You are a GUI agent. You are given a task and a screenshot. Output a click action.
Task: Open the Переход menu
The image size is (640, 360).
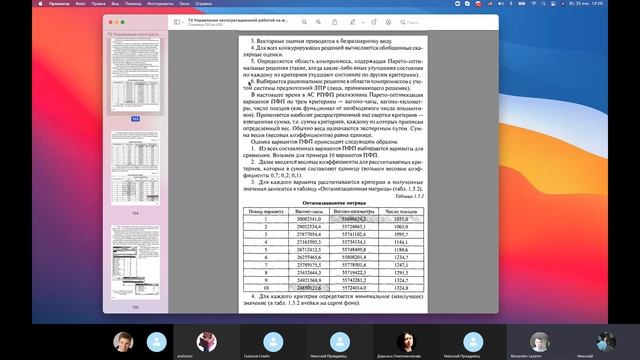133,4
